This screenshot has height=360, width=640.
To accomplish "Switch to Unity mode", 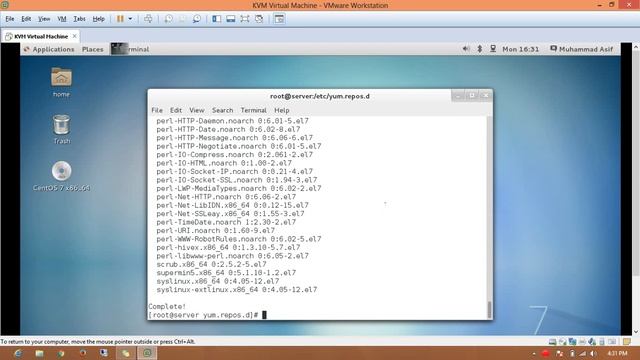I will click(x=259, y=19).
